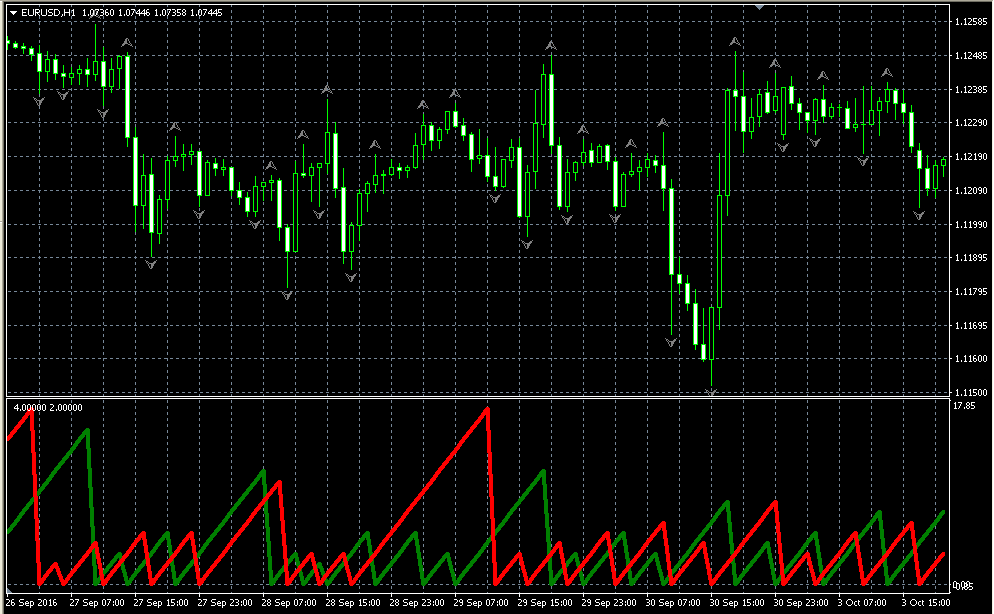The image size is (994, 614).
Task: Select the chart shift triangle marker on top edge
Action: (x=759, y=7)
